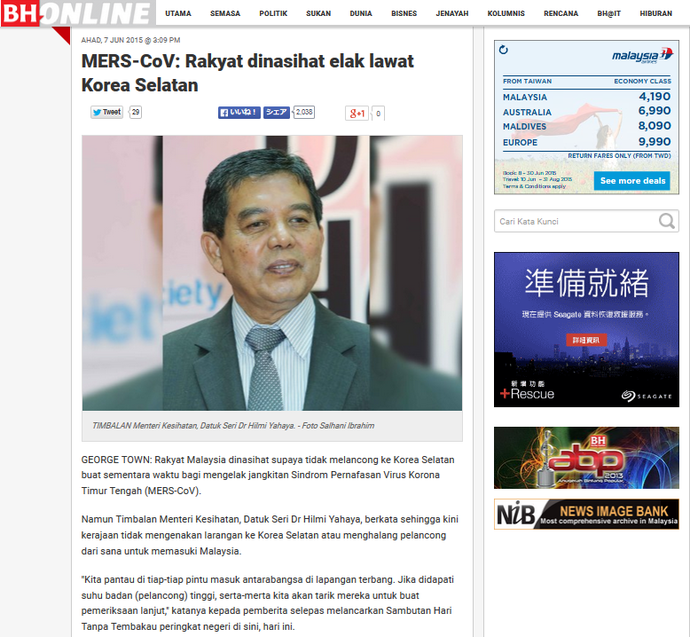Viewport: 690px width, 637px height.
Task: Open the BISNES section
Action: [x=404, y=14]
